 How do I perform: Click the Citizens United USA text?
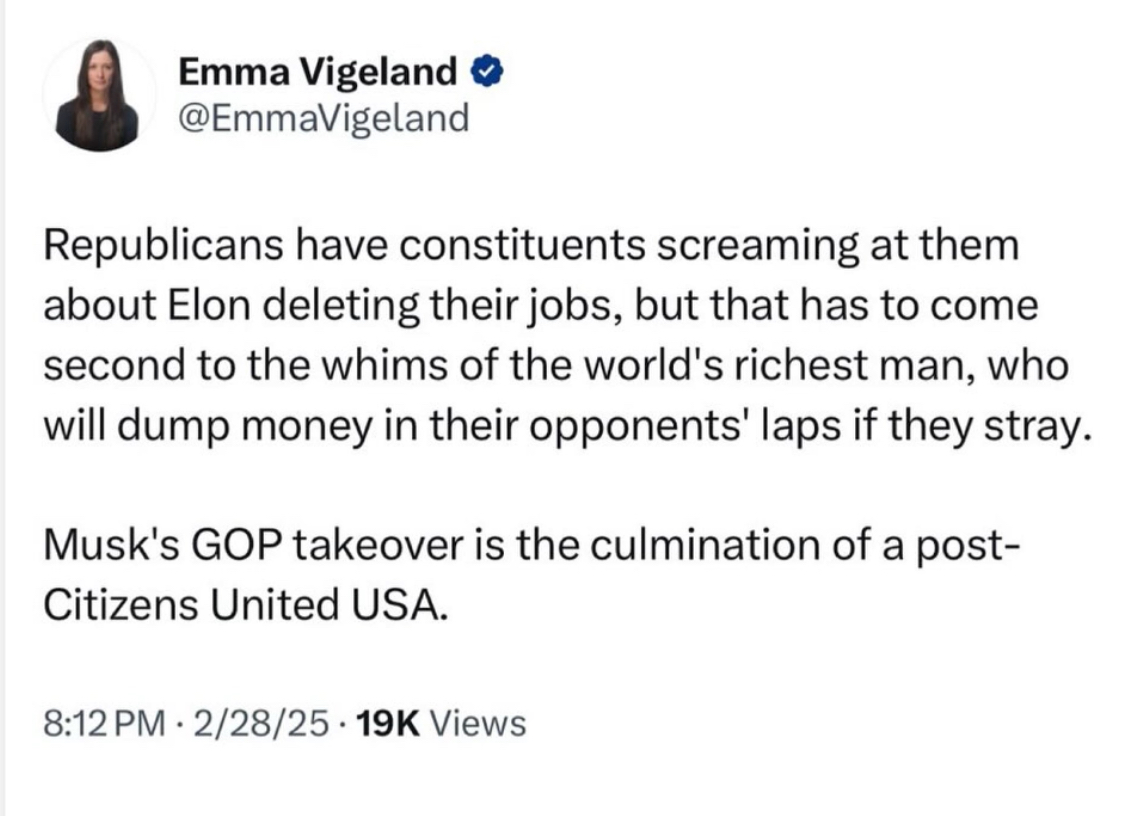pyautogui.click(x=241, y=605)
